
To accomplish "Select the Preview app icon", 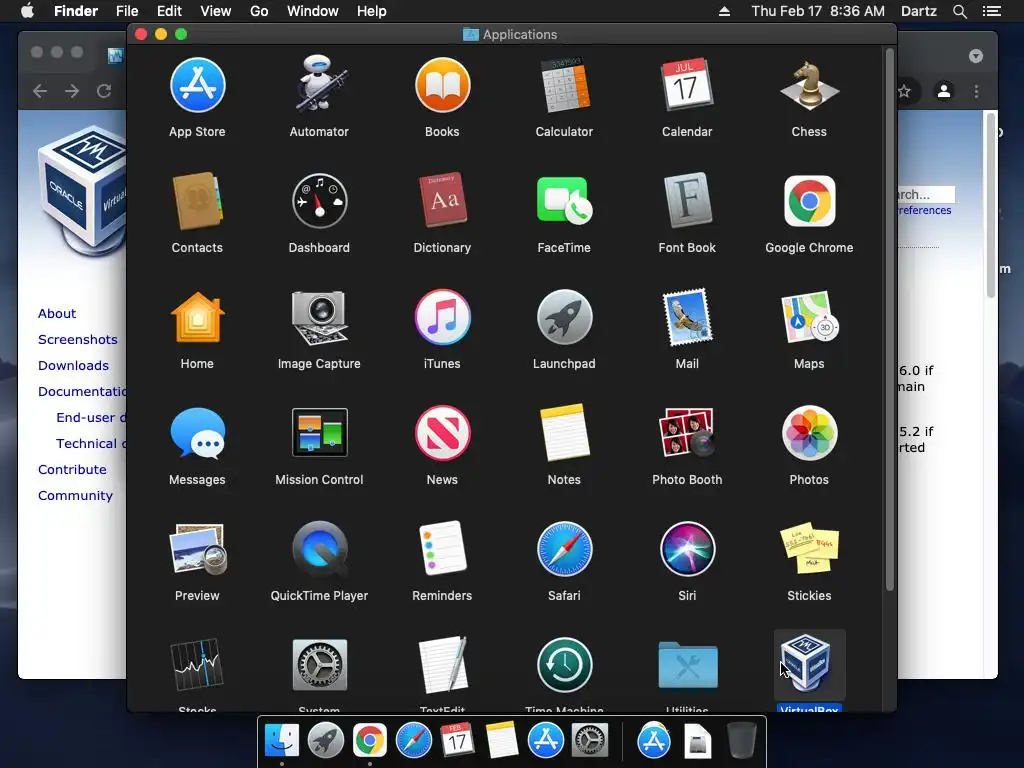I will coord(197,549).
